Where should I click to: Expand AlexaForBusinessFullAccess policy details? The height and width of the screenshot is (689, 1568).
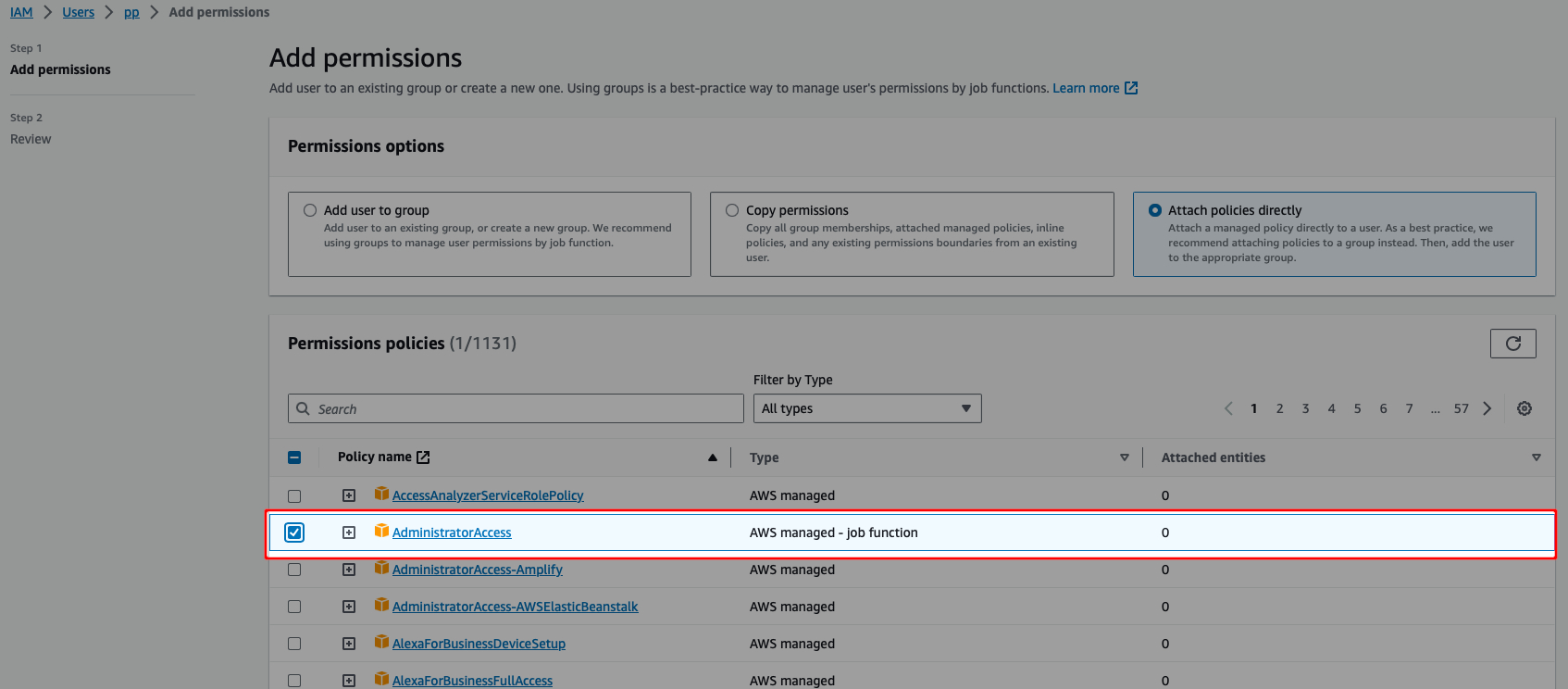pyautogui.click(x=349, y=681)
